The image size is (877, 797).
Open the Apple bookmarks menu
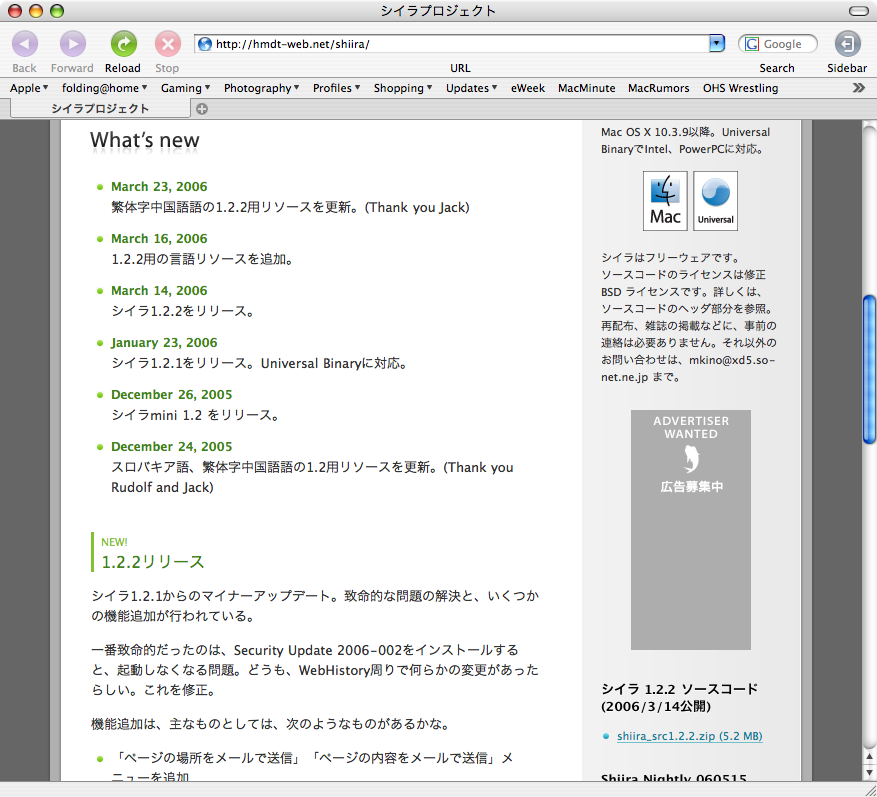tap(29, 88)
